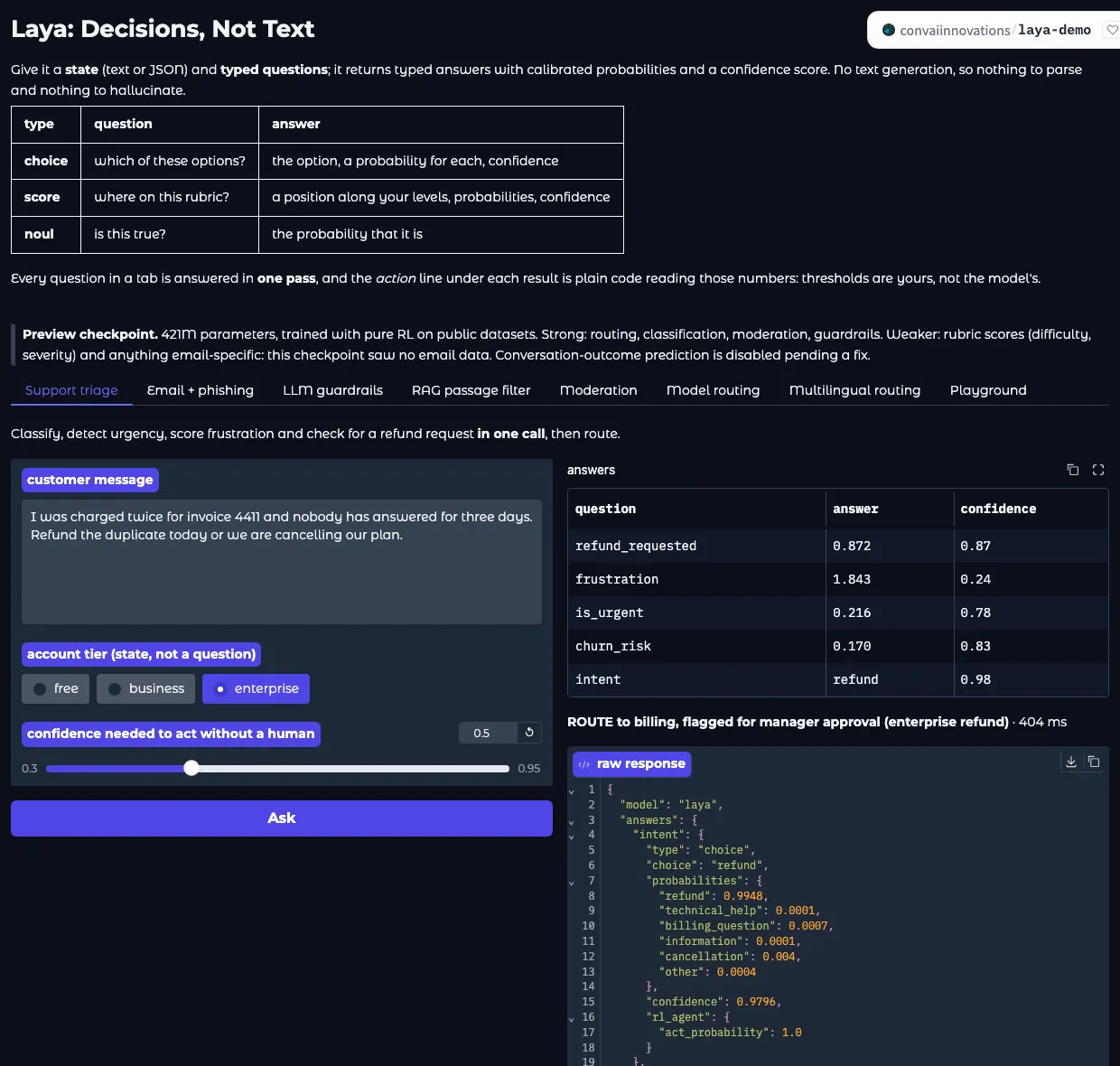Open the LLM guardrails tab

[332, 390]
